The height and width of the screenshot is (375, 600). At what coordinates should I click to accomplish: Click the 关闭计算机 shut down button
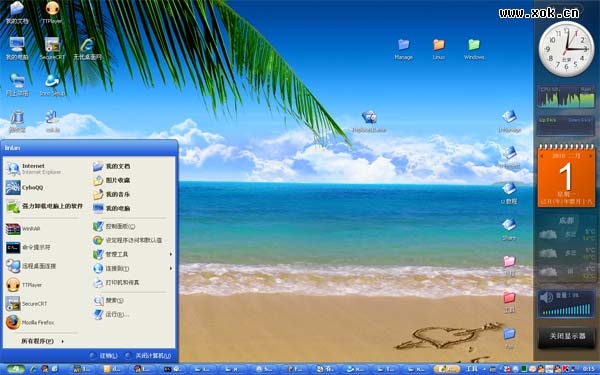[148, 356]
